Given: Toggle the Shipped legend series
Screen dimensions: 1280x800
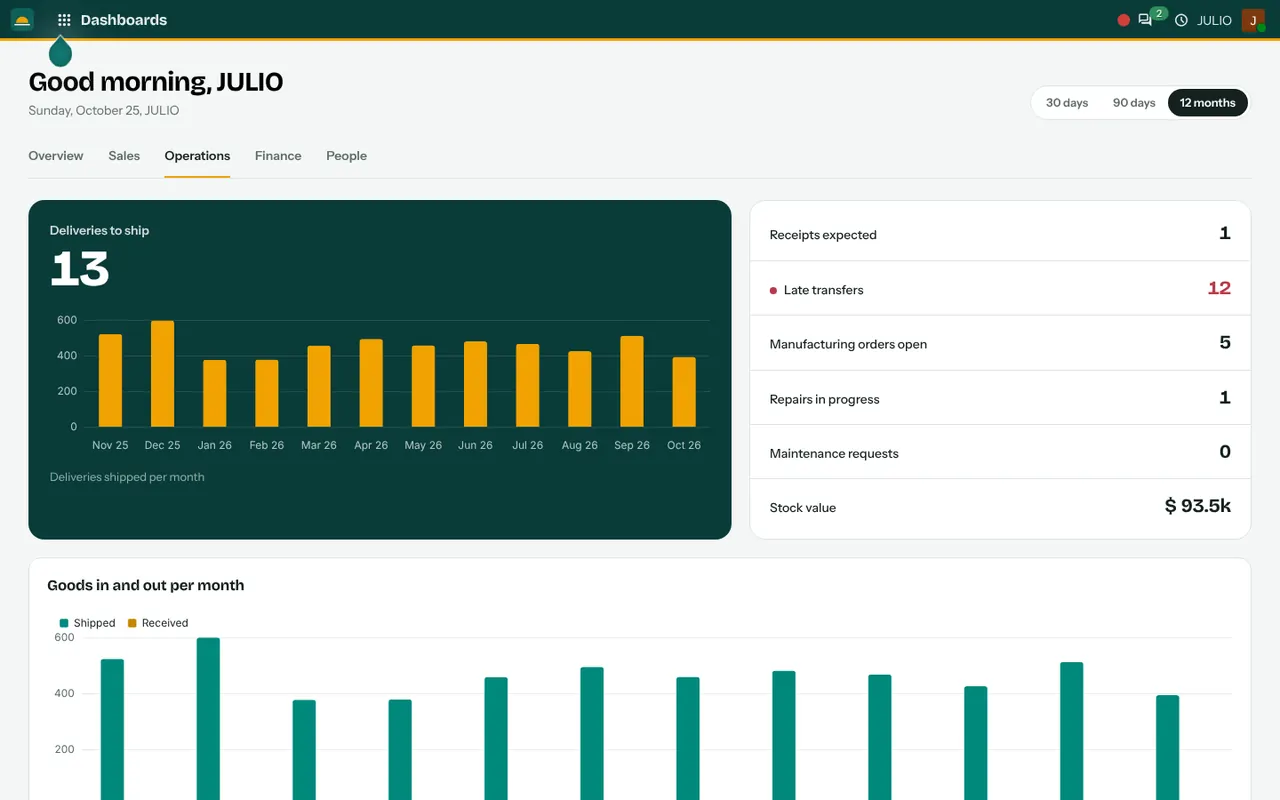Looking at the screenshot, I should 88,623.
